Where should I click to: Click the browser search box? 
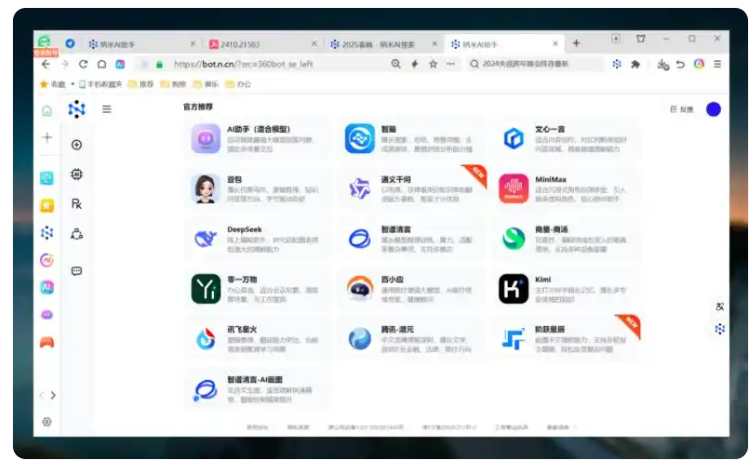(535, 64)
